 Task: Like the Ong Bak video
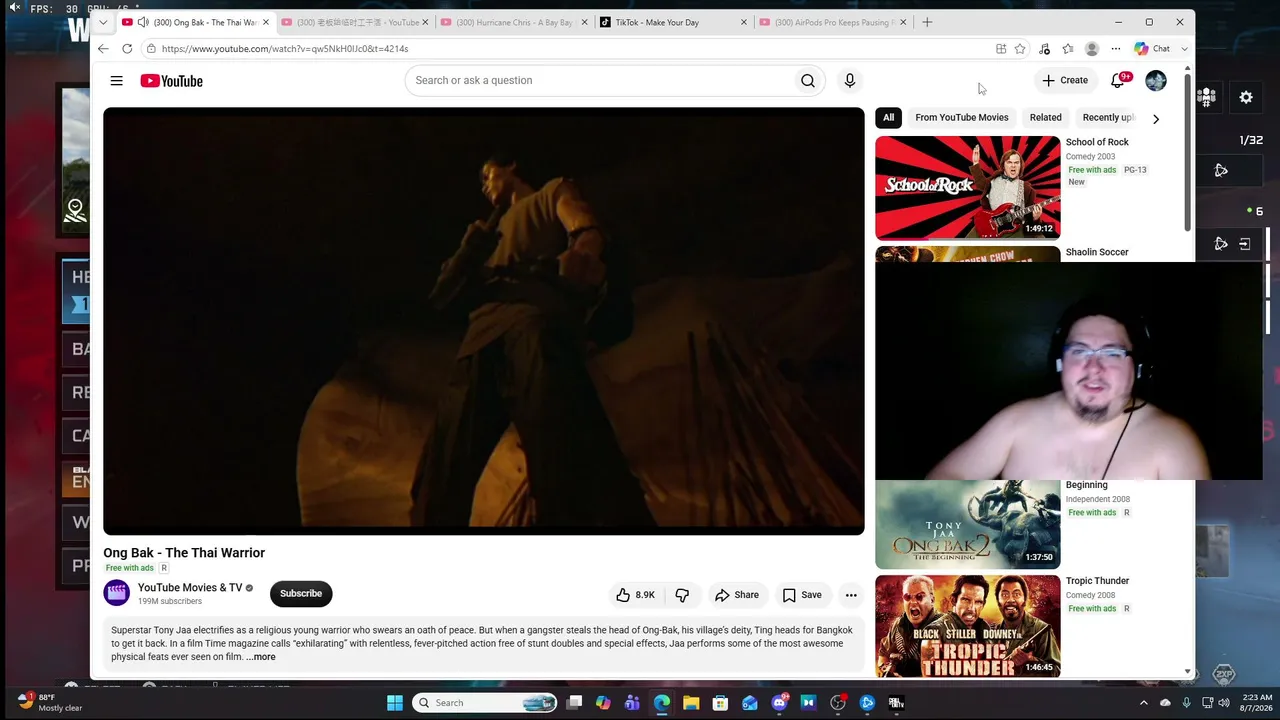click(635, 595)
